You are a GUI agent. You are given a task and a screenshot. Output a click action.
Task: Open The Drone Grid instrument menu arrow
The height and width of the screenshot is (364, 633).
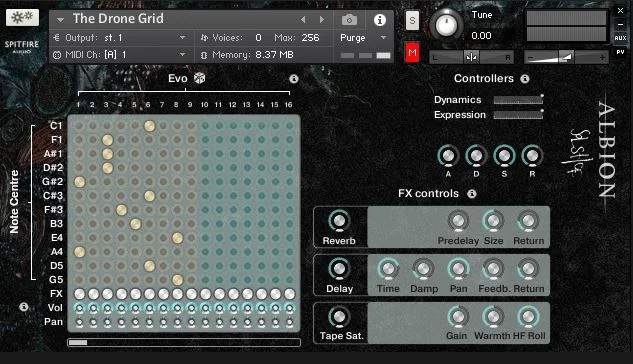60,19
